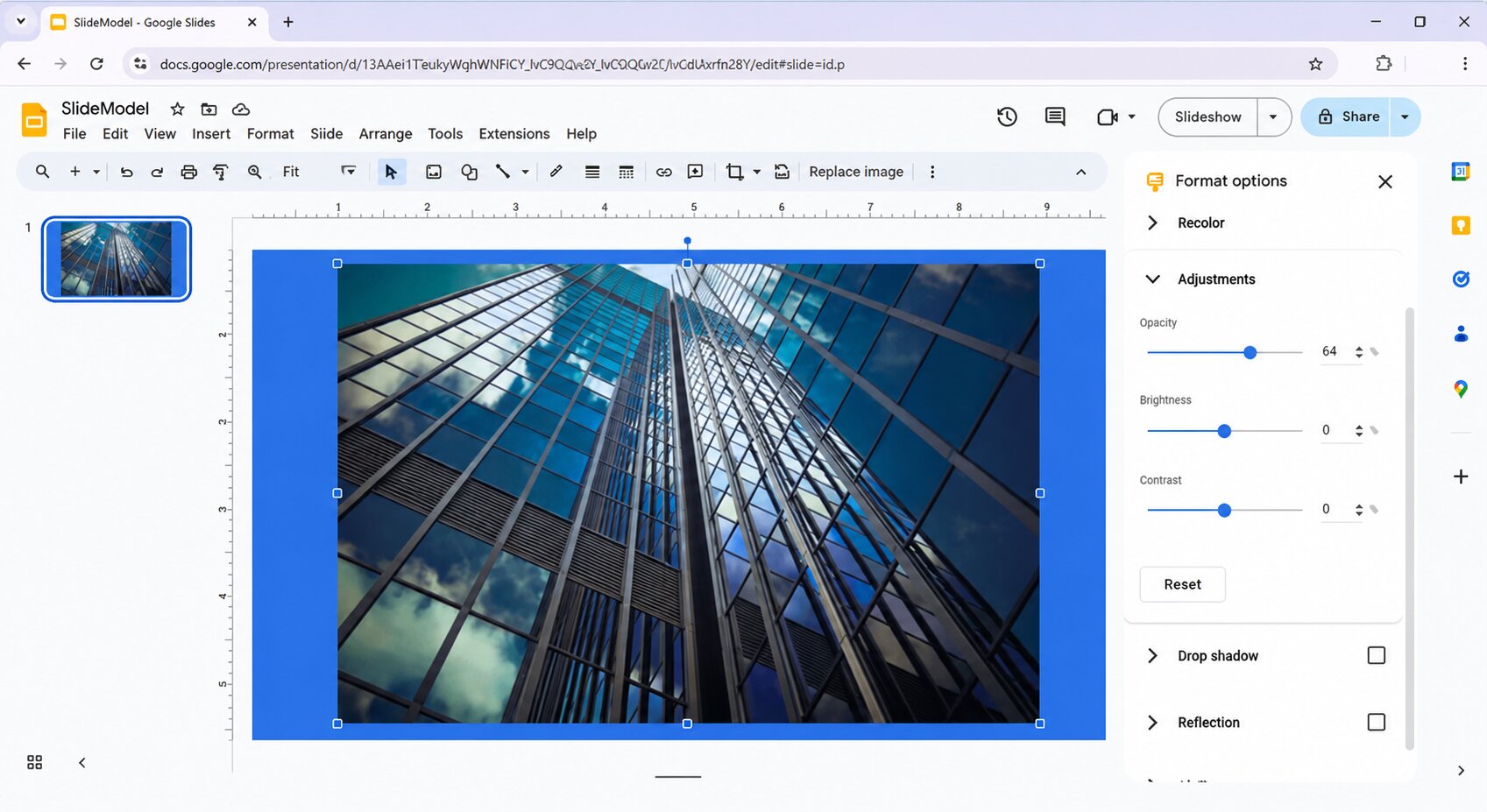Click the insert link icon

(663, 172)
